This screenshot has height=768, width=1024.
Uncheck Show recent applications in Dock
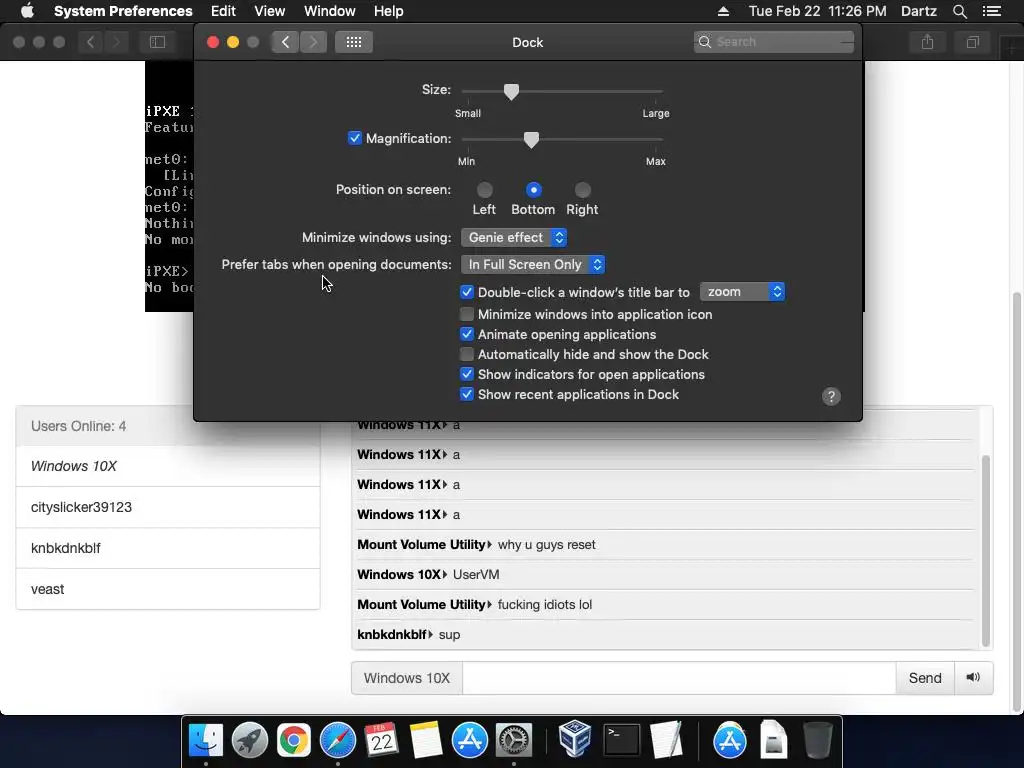[467, 394]
